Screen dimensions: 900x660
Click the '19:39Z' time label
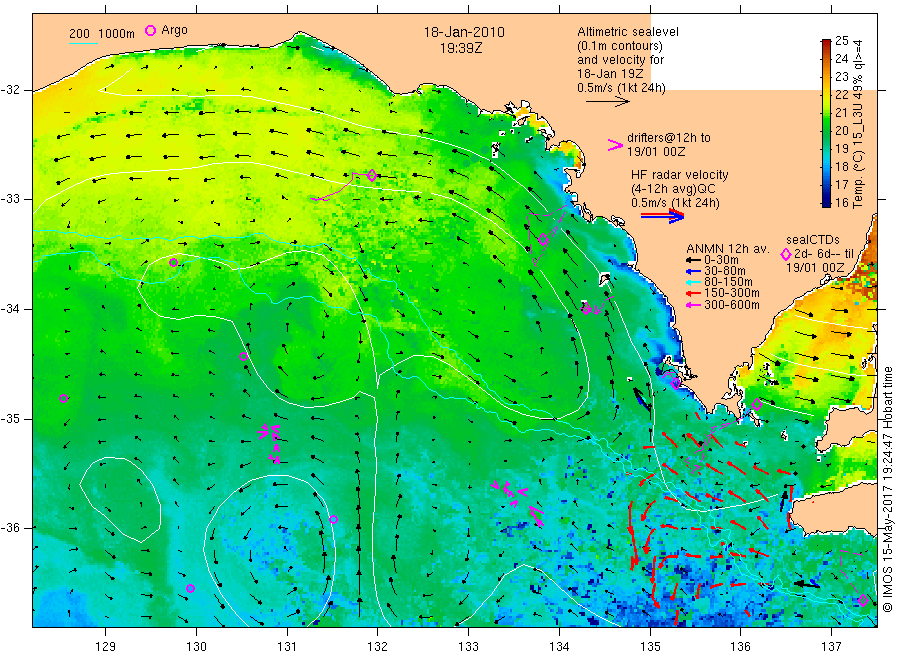point(461,48)
